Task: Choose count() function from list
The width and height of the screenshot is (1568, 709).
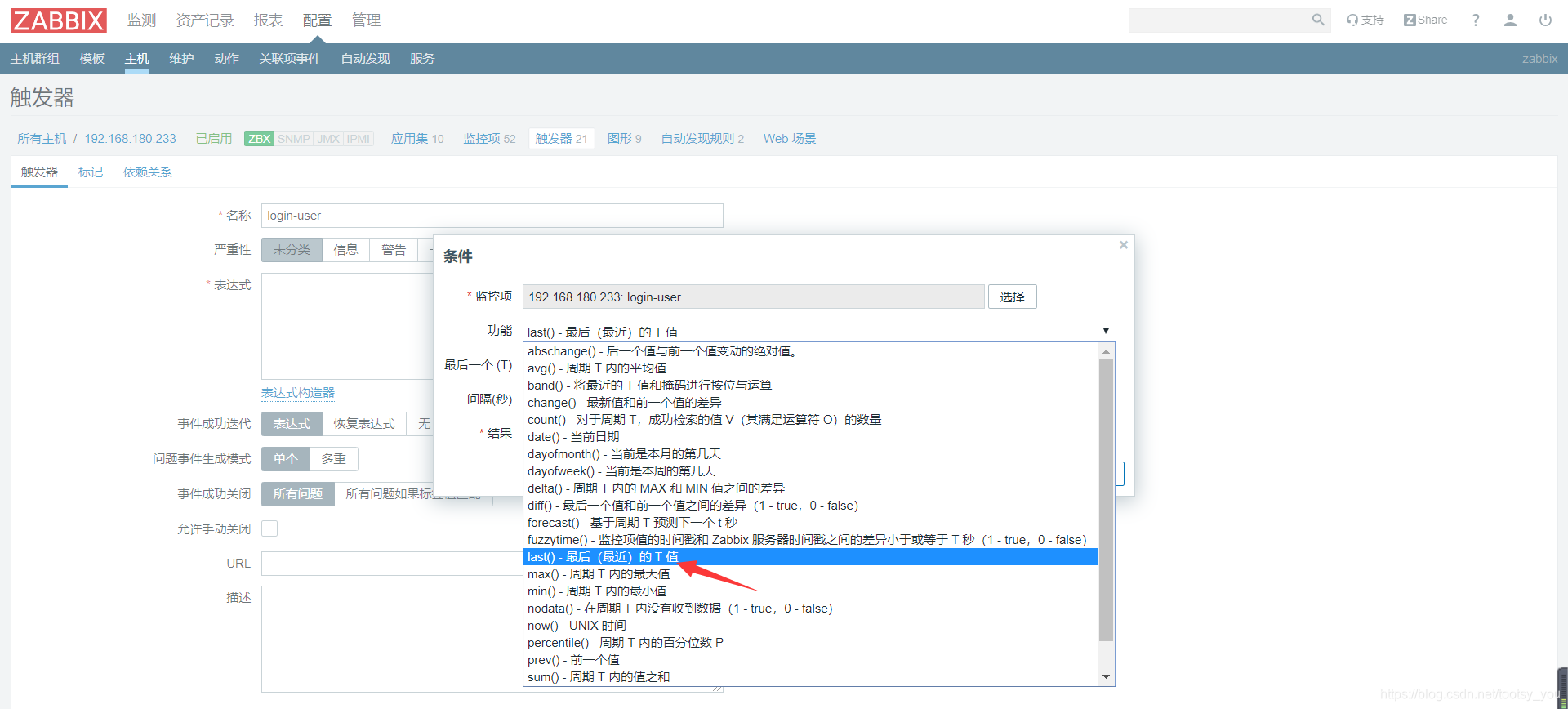Action: coord(810,420)
